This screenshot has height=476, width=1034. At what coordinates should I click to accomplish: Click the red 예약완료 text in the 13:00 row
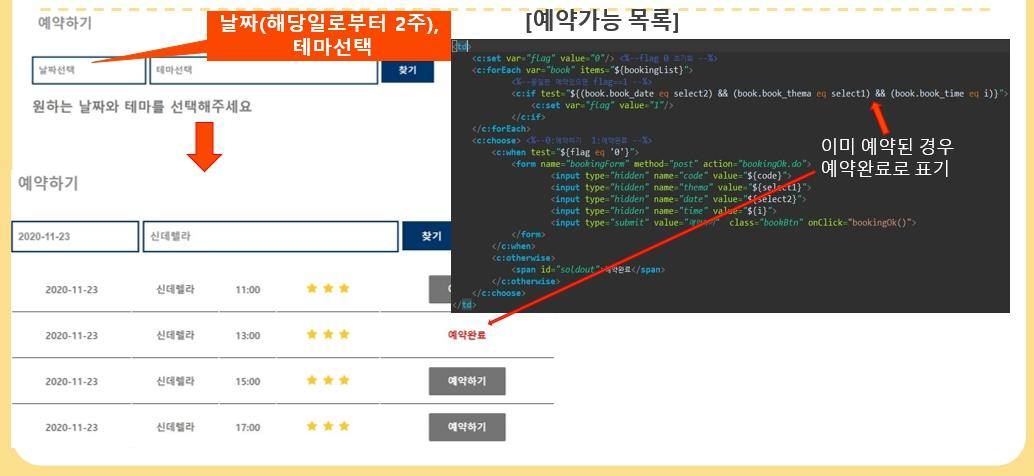click(x=467, y=335)
